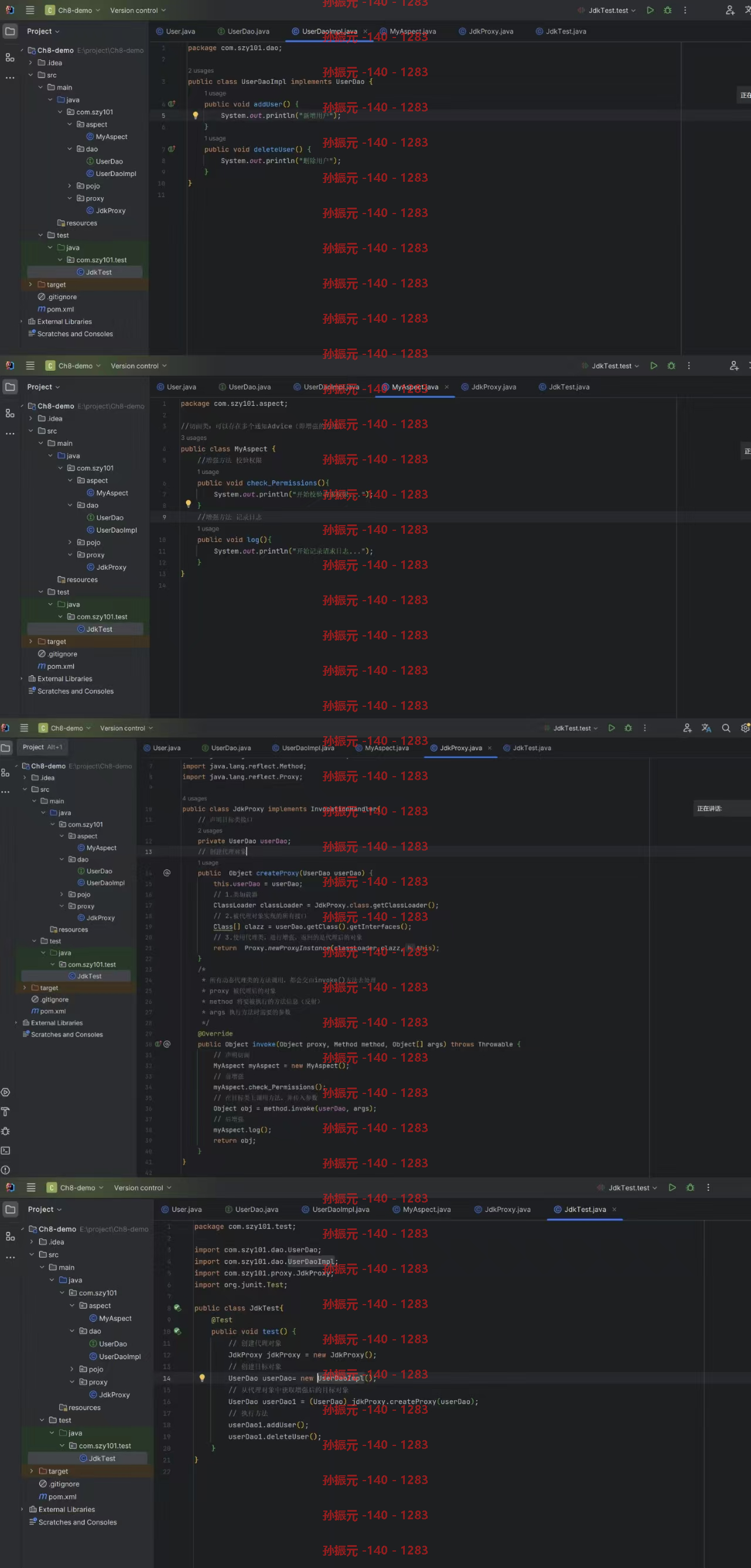The height and width of the screenshot is (1568, 751).
Task: Select UserDaoImpl class in tree of window editing JdkTest.java
Action: pos(115,1357)
